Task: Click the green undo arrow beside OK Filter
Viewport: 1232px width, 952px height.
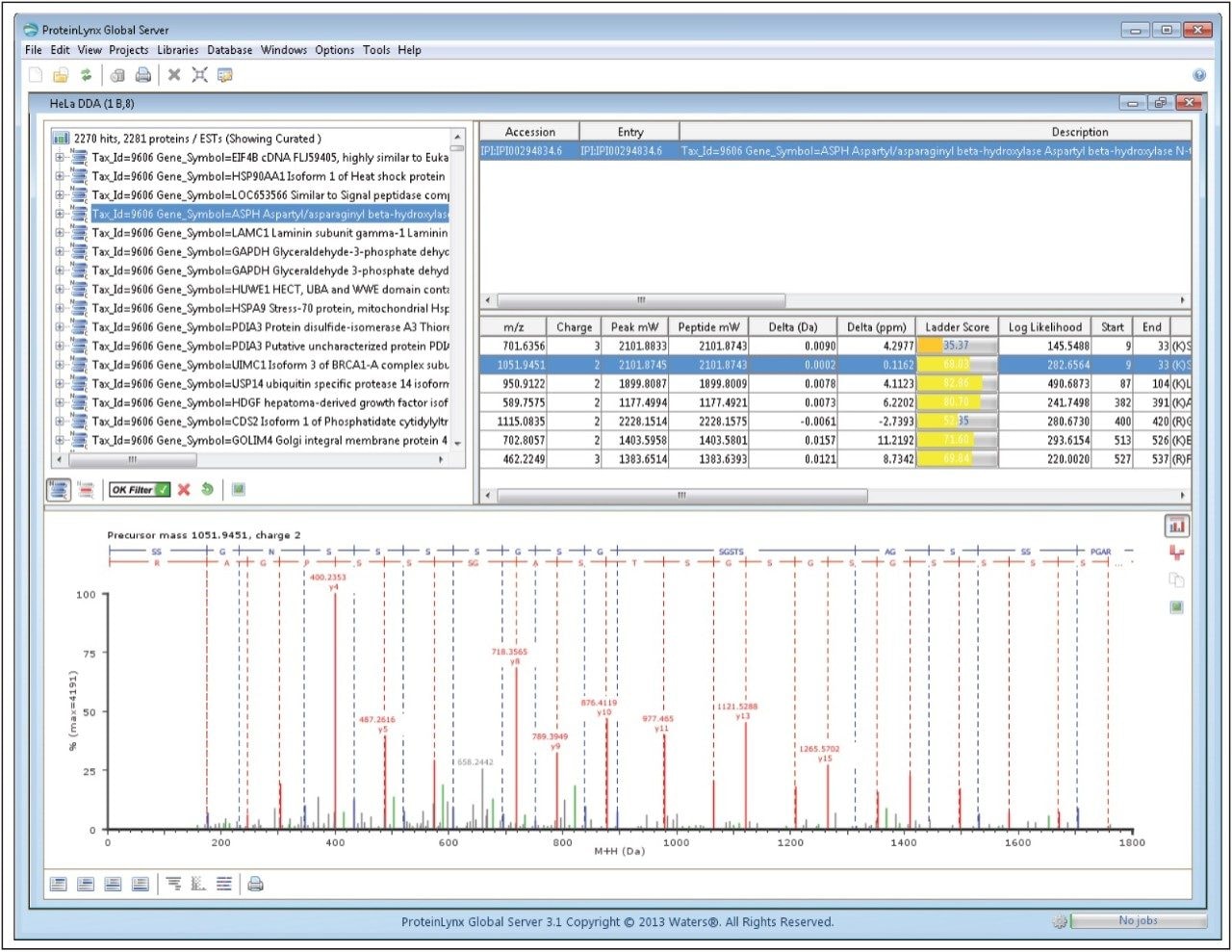Action: (207, 490)
